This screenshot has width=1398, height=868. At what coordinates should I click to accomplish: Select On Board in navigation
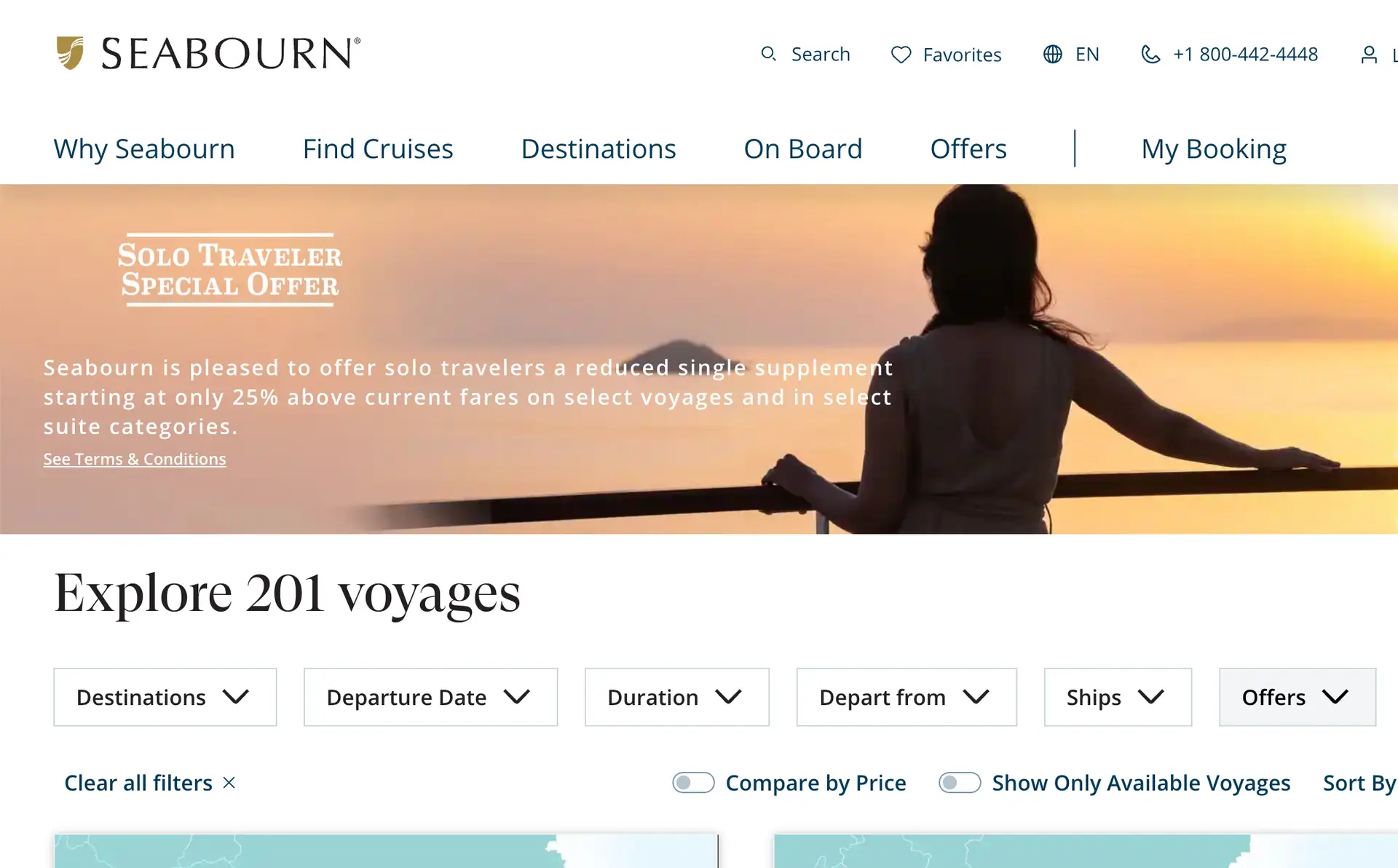pyautogui.click(x=803, y=149)
